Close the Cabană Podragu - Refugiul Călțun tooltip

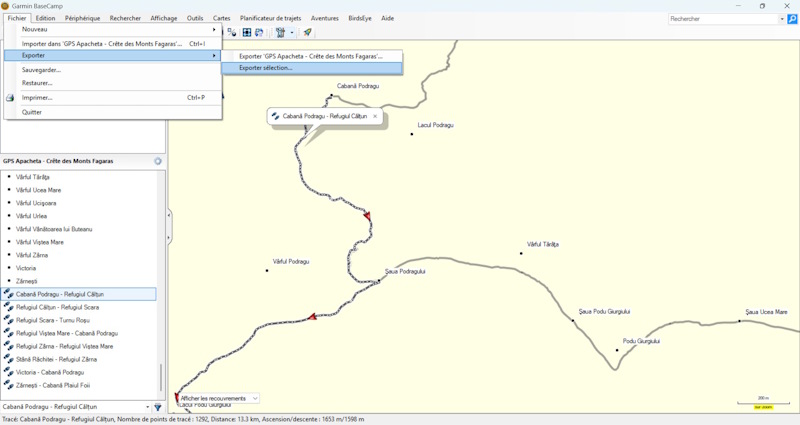click(375, 116)
